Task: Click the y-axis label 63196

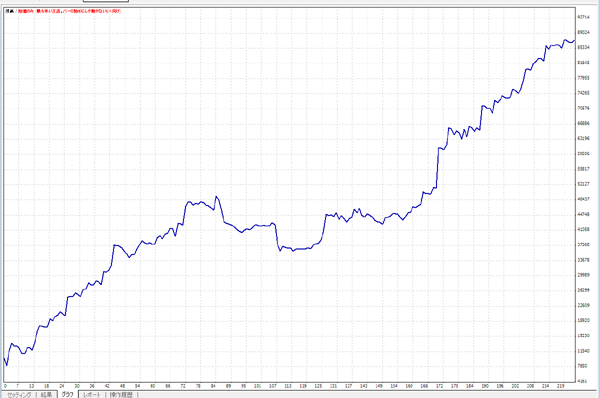Action: click(583, 139)
